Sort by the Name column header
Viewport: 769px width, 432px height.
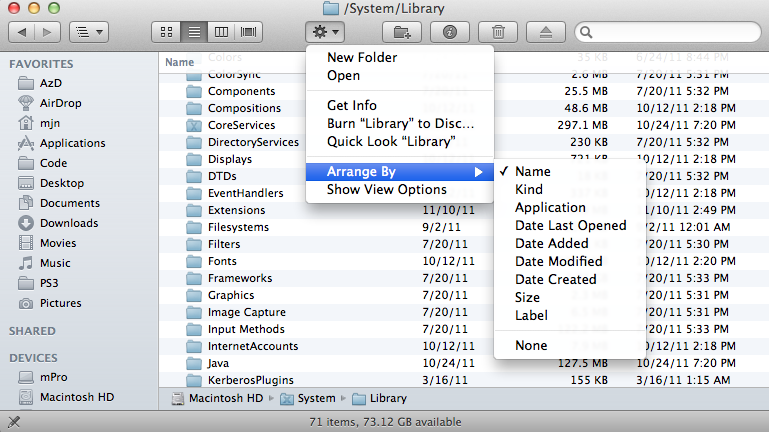179,62
